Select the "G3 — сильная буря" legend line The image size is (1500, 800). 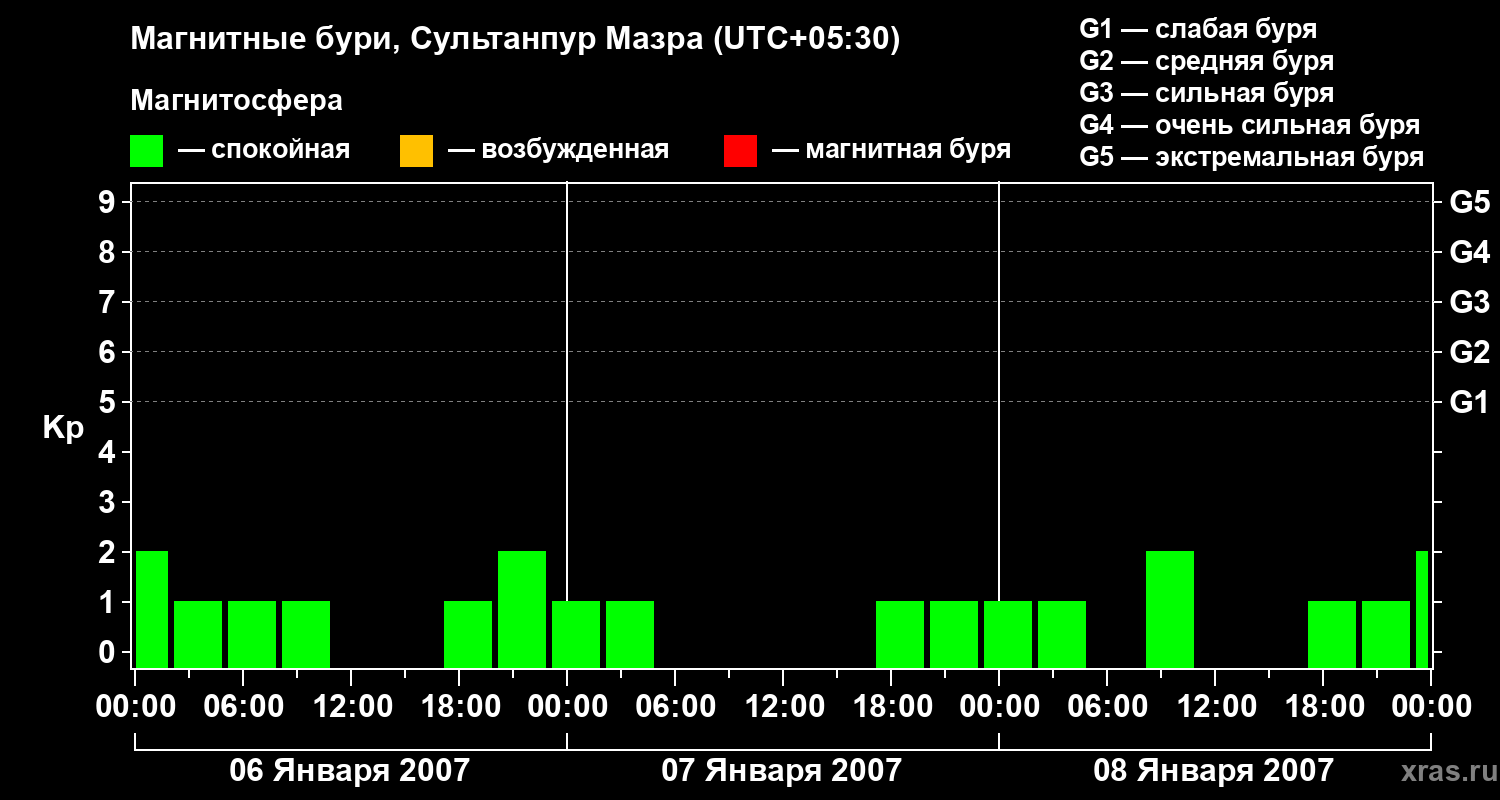pyautogui.click(x=1207, y=93)
